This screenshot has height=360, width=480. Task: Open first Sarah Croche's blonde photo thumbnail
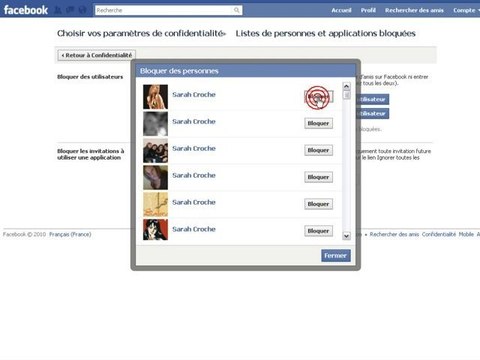pos(155,97)
